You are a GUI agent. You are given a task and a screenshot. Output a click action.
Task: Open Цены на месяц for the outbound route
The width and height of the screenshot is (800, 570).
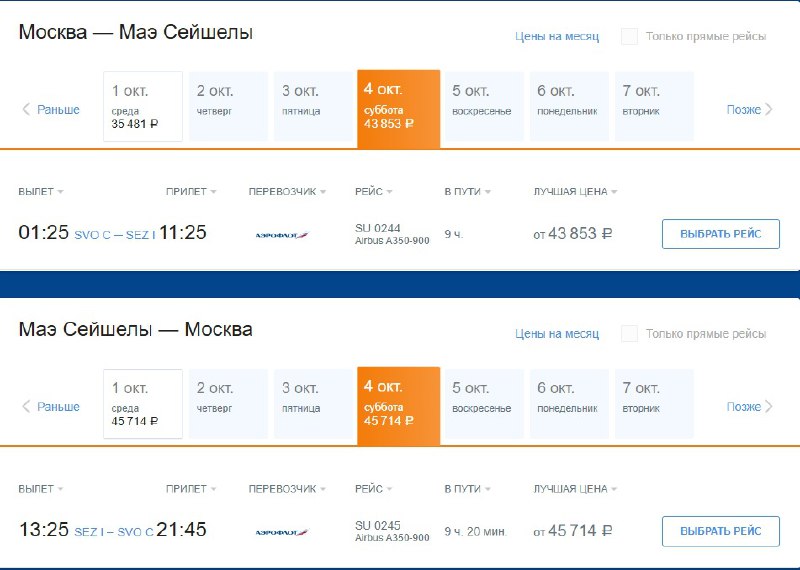click(x=557, y=36)
